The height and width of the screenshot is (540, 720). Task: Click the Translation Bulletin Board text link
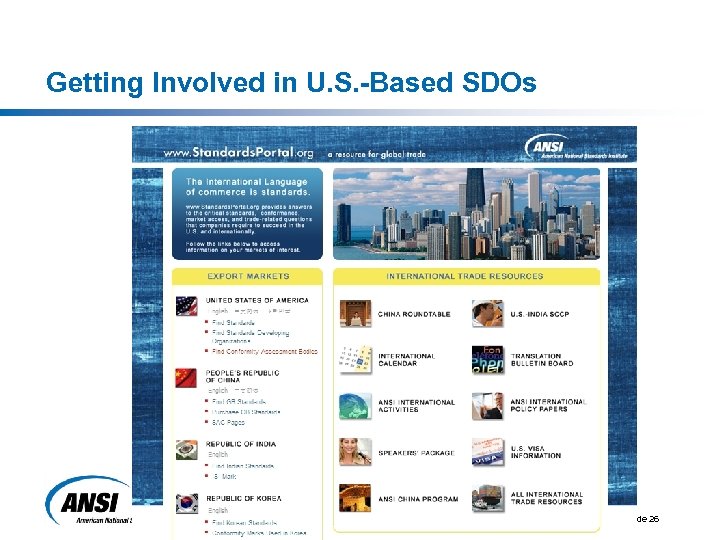[x=542, y=360]
